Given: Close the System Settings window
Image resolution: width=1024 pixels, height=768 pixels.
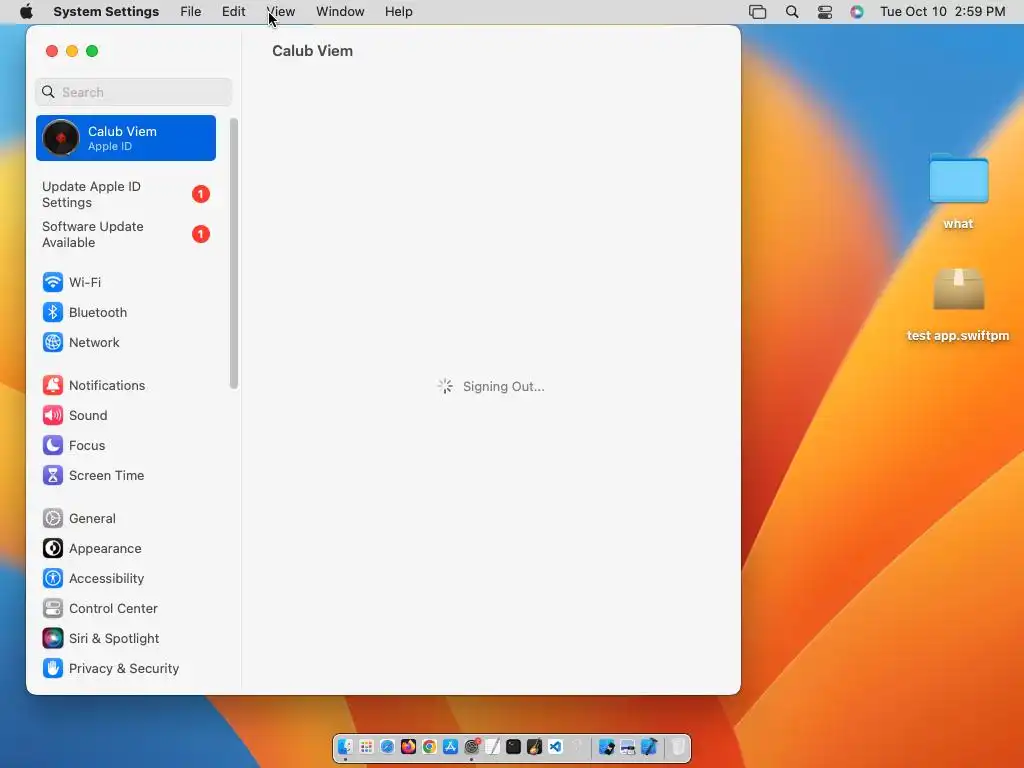Looking at the screenshot, I should [x=52, y=51].
